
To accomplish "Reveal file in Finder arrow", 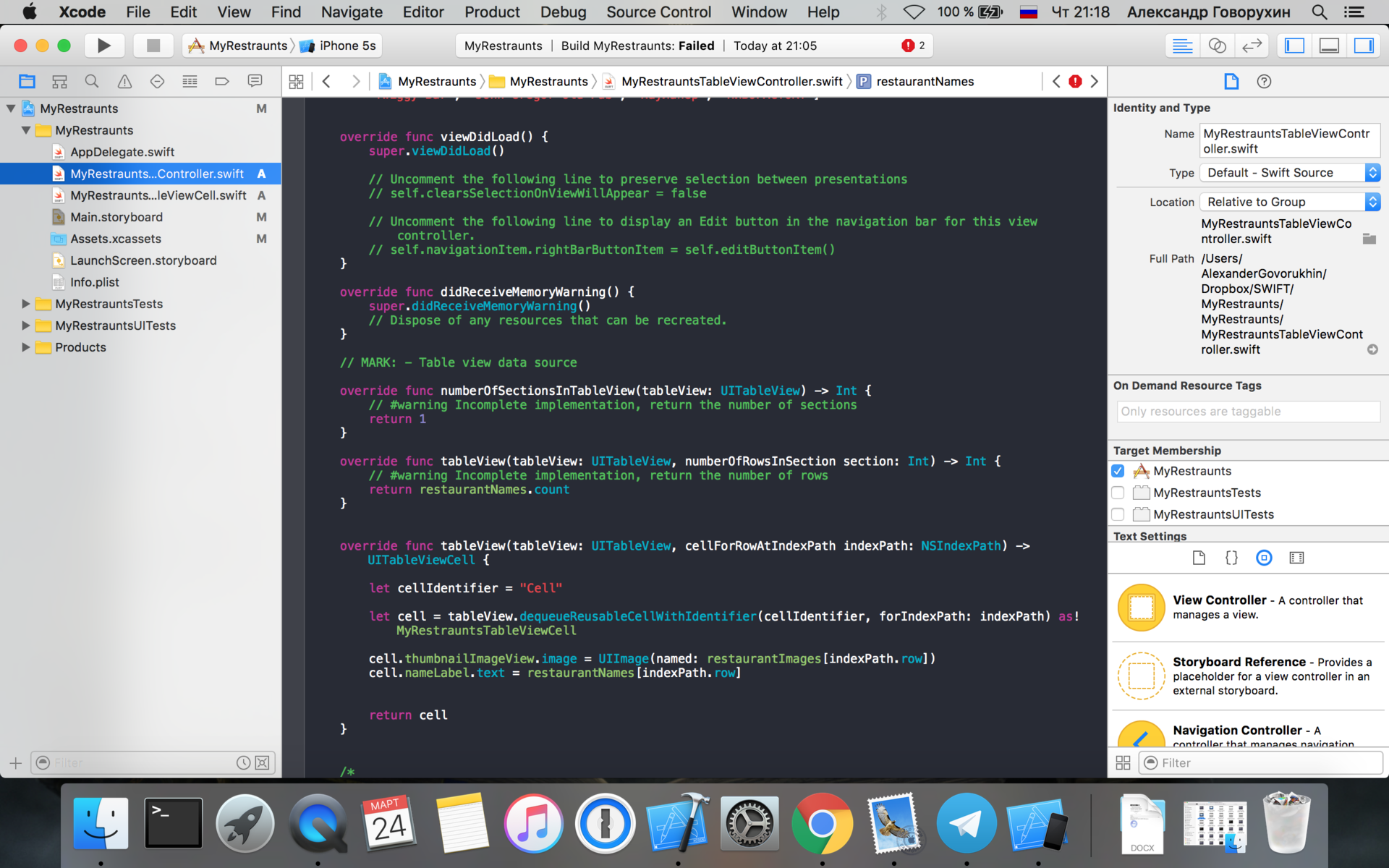I will click(x=1372, y=349).
